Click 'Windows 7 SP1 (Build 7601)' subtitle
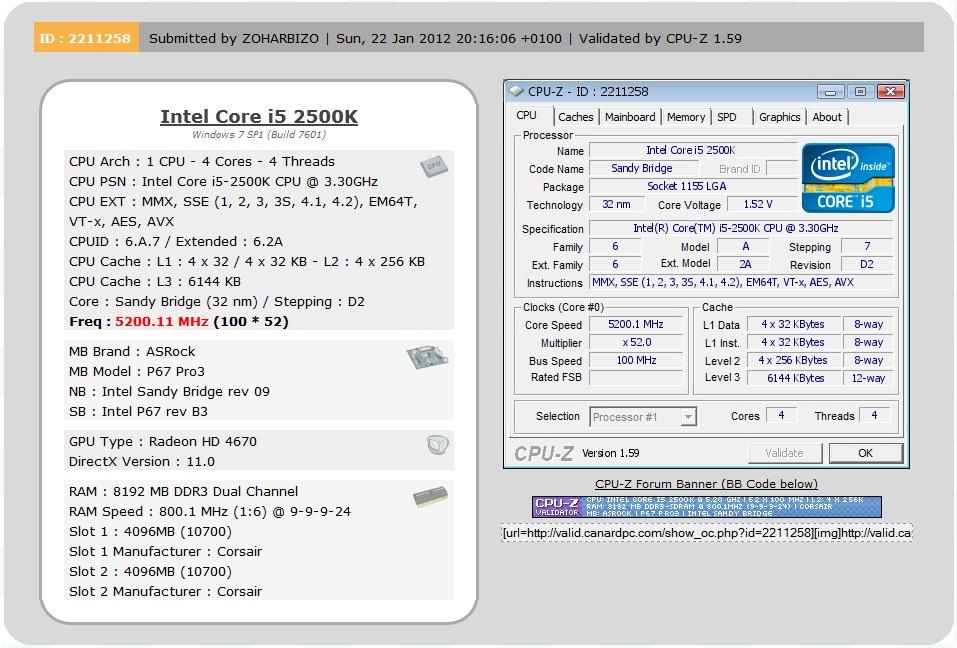 pos(259,135)
